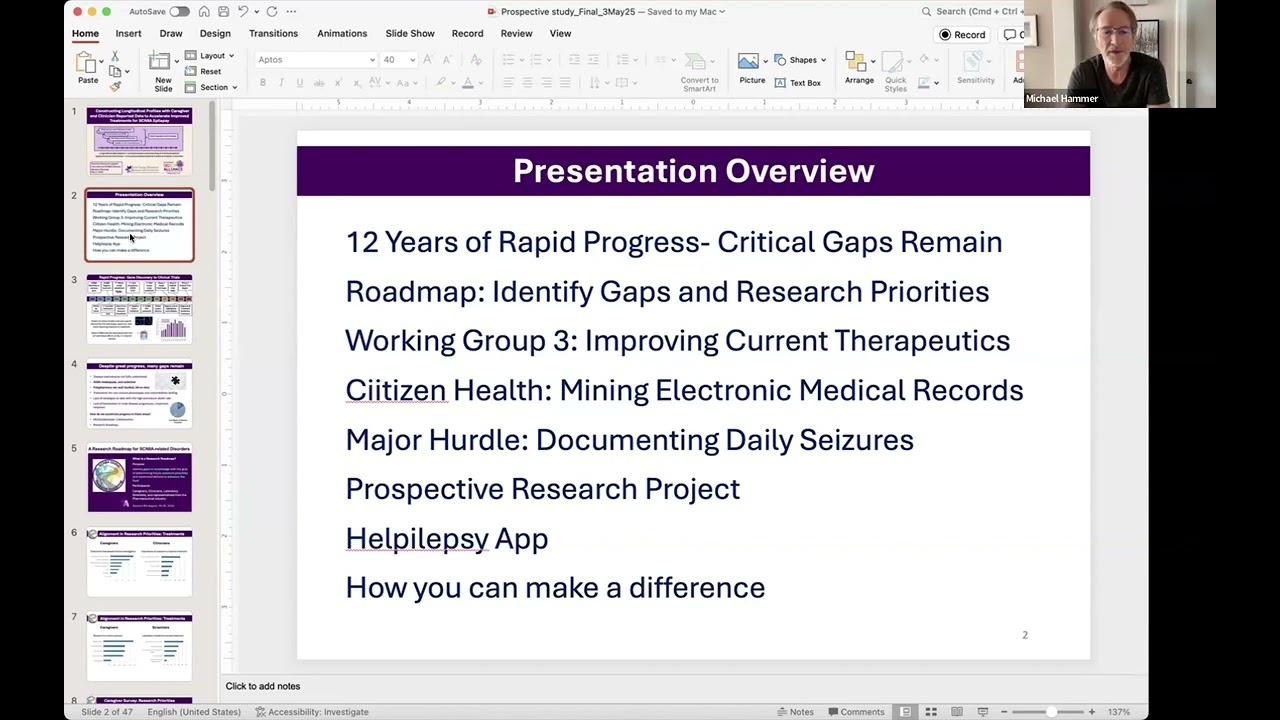The height and width of the screenshot is (720, 1280).
Task: Click the Paste button
Action: point(87,68)
